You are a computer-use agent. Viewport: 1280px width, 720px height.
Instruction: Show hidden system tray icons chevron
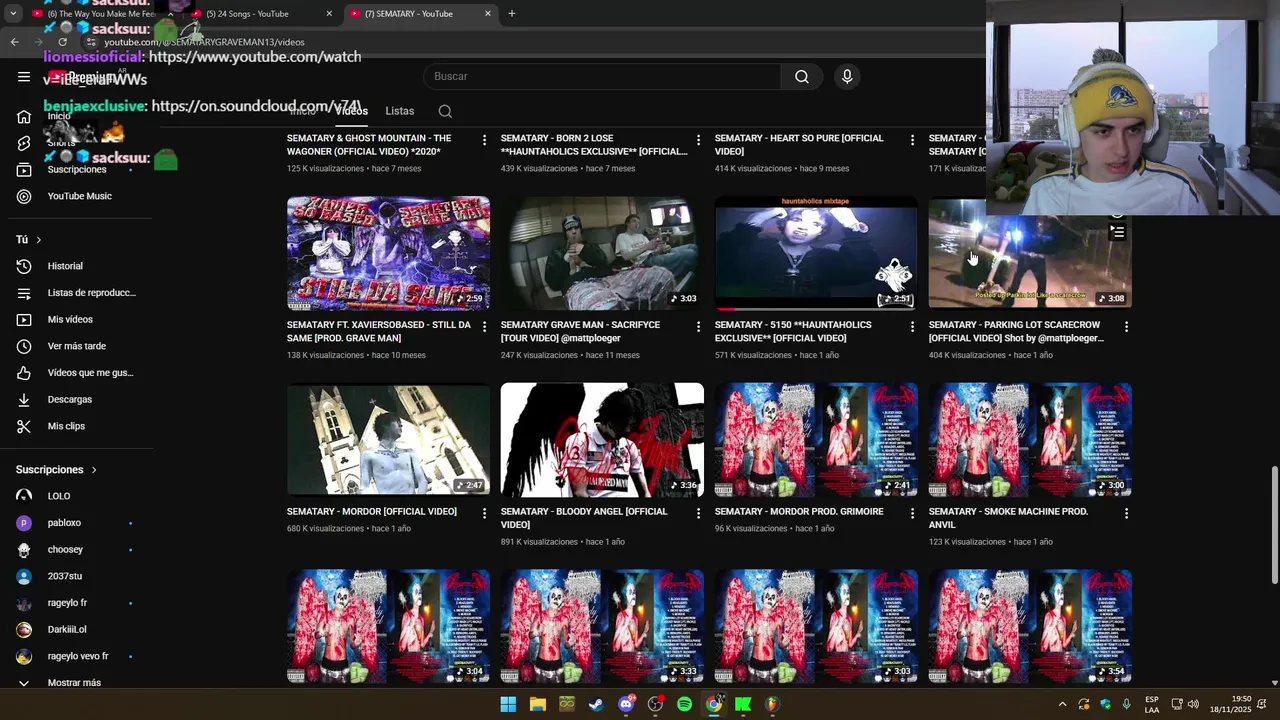click(x=1062, y=704)
